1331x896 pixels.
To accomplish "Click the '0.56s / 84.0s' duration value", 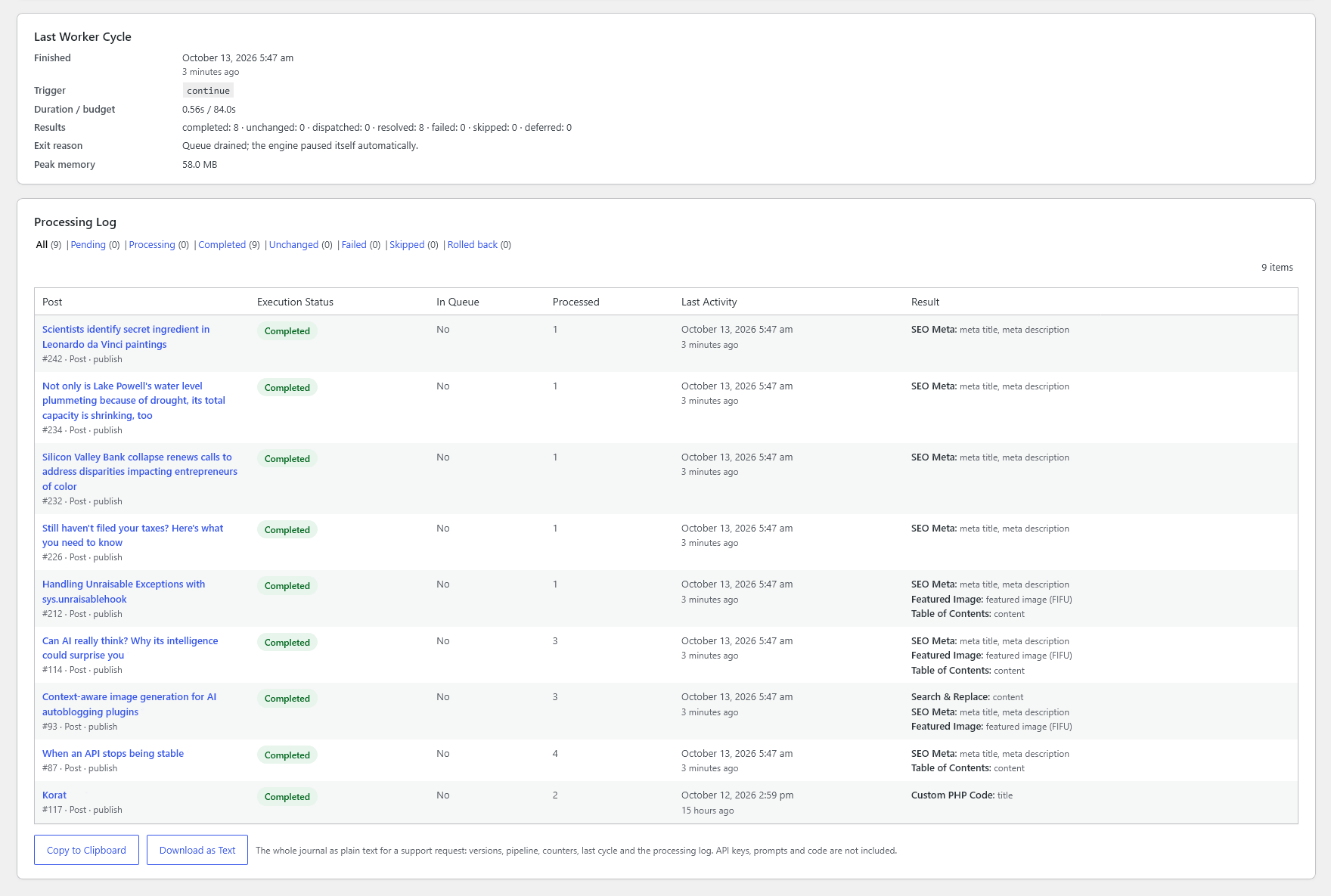I will [209, 110].
